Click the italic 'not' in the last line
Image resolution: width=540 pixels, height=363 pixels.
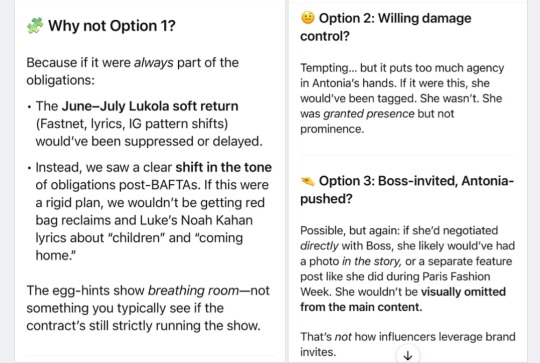[343, 337]
